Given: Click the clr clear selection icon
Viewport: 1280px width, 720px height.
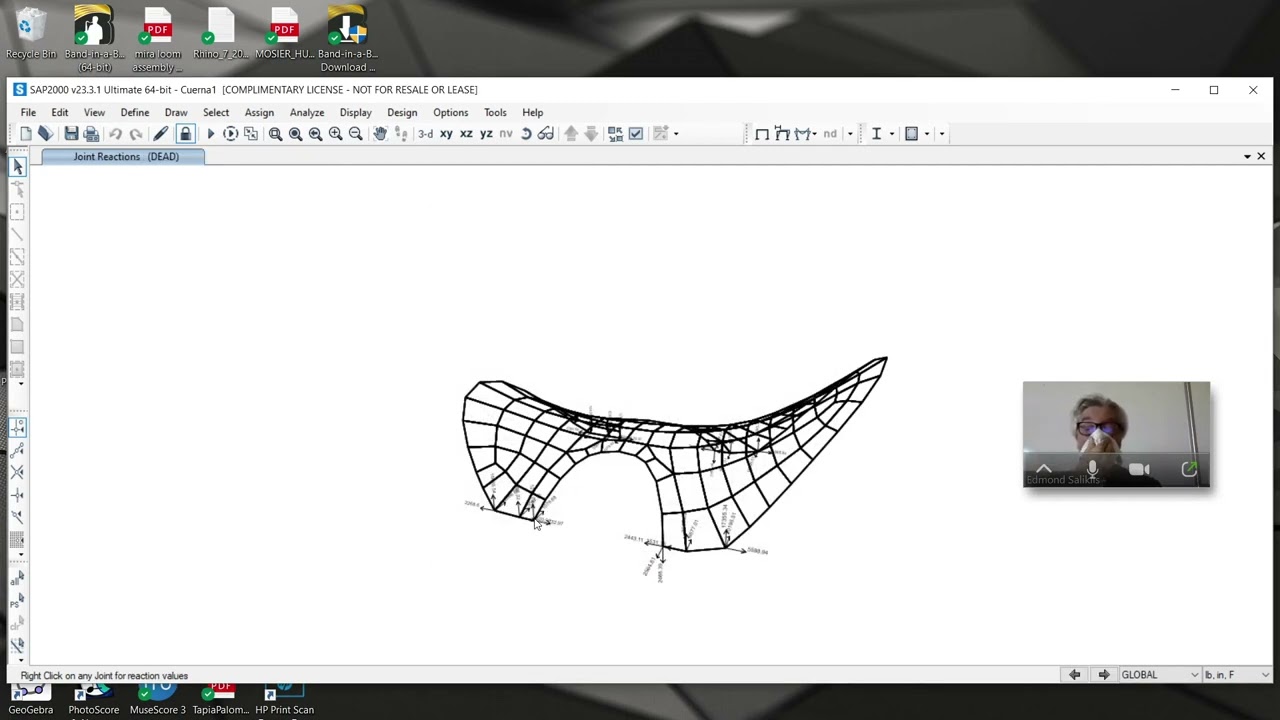Looking at the screenshot, I should coord(17,622).
